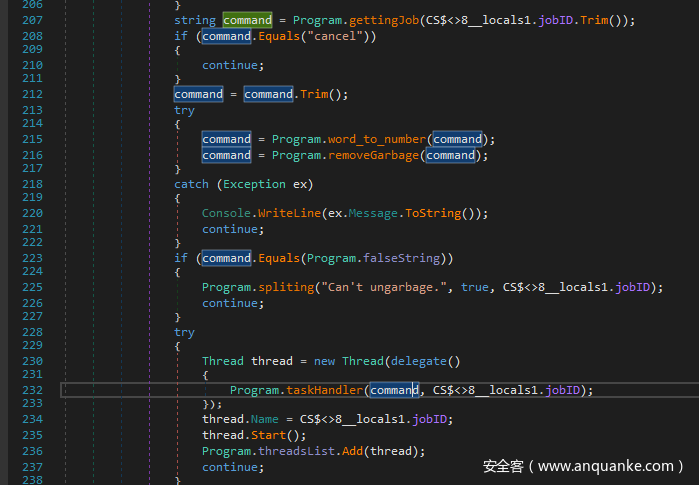699x485 pixels.
Task: Go to the removeGarbage method reference
Action: pyautogui.click(x=372, y=155)
